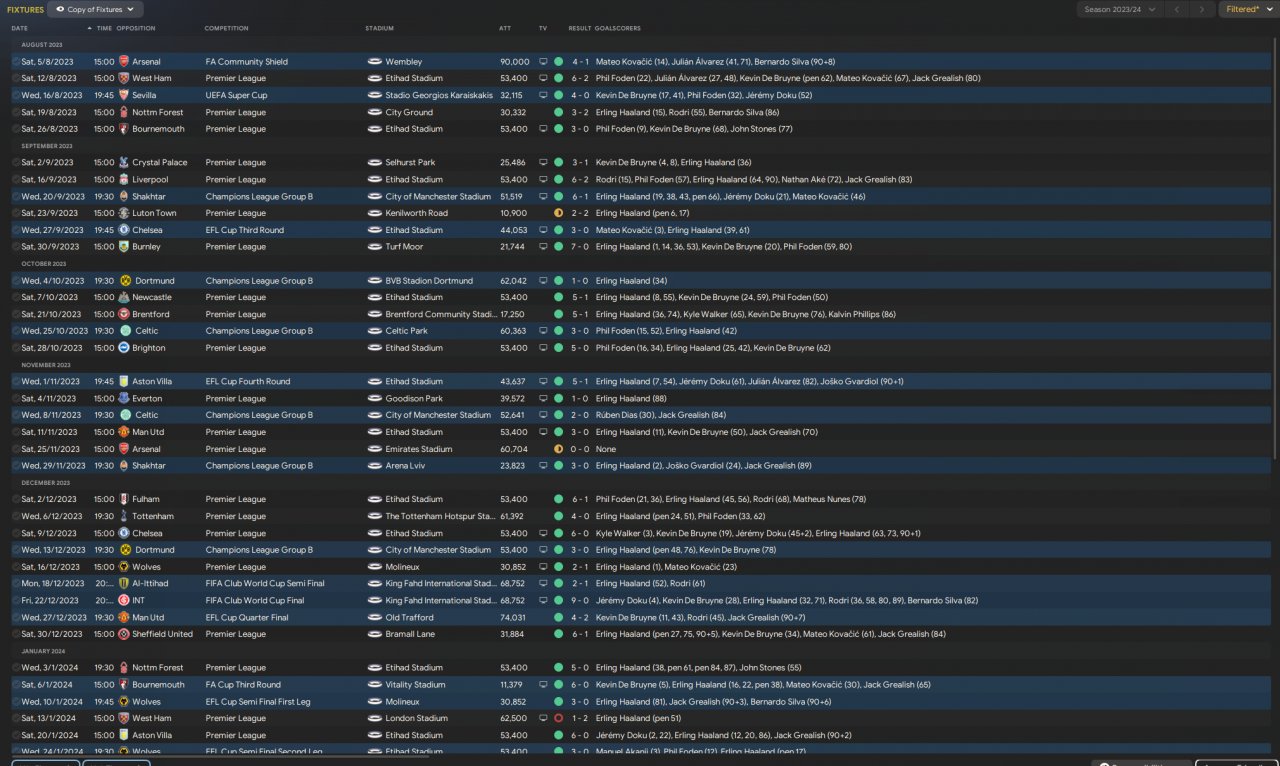Click the 7 - 0 result against Burnley

tap(580, 246)
